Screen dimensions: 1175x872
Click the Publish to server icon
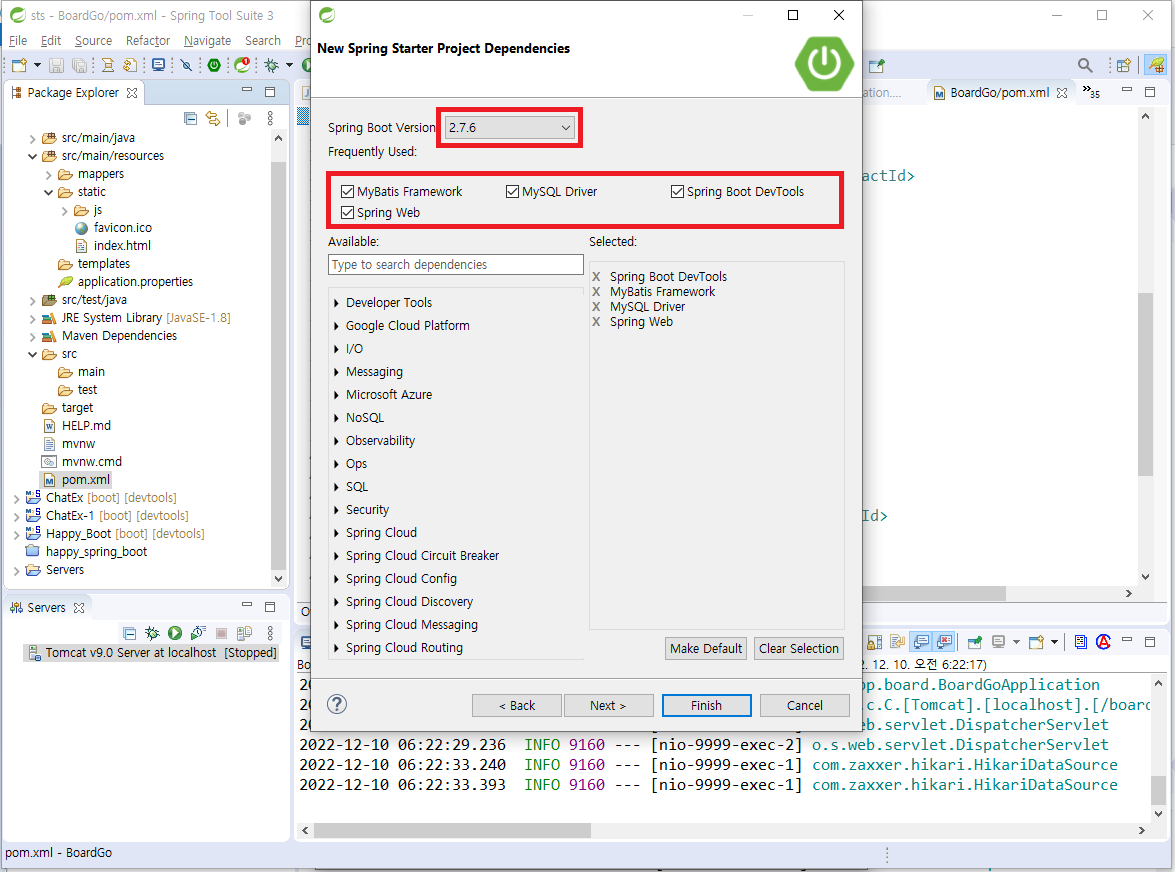pos(244,633)
